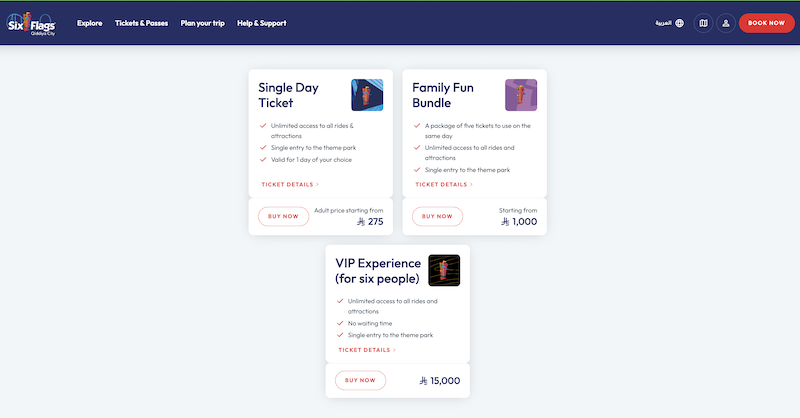This screenshot has height=418, width=800.
Task: Click the Single Day Ticket image
Action: 367,95
